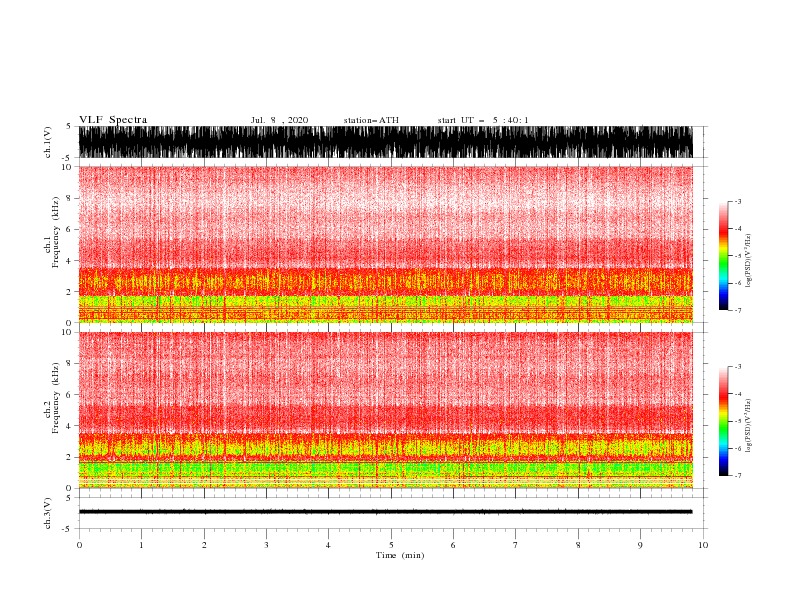Click the "4" kHz tick of ch.1 frequency axis
This screenshot has width=792, height=612.
tap(70, 261)
